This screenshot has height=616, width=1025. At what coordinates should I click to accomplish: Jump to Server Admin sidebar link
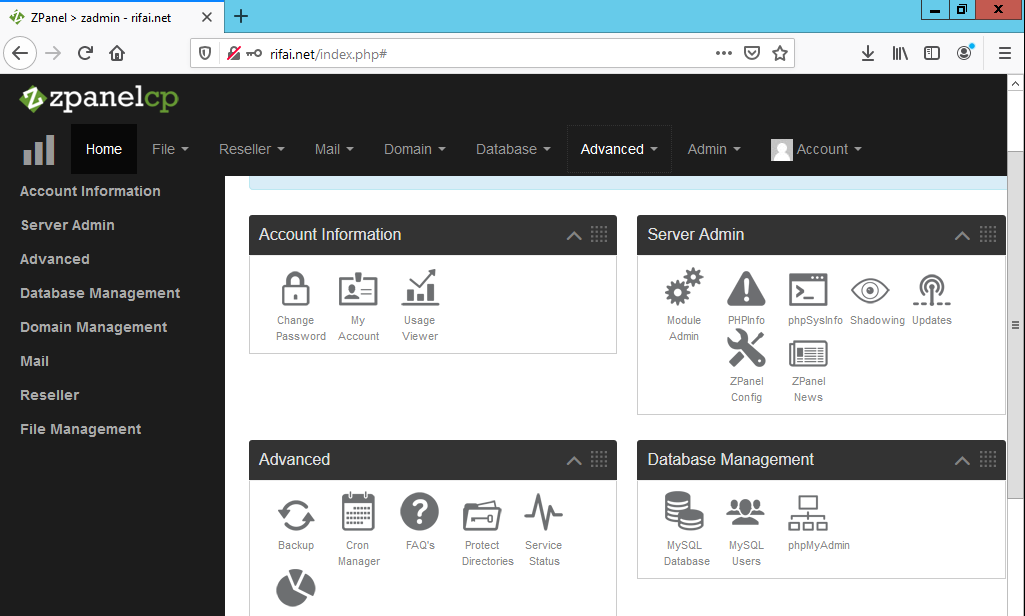[x=67, y=225]
